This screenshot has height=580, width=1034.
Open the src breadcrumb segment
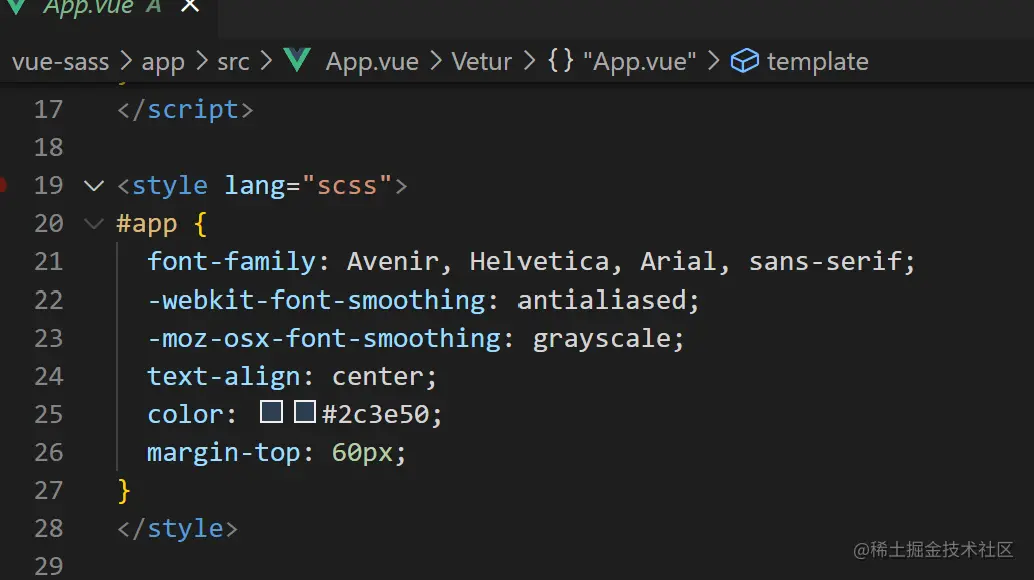[x=233, y=62]
